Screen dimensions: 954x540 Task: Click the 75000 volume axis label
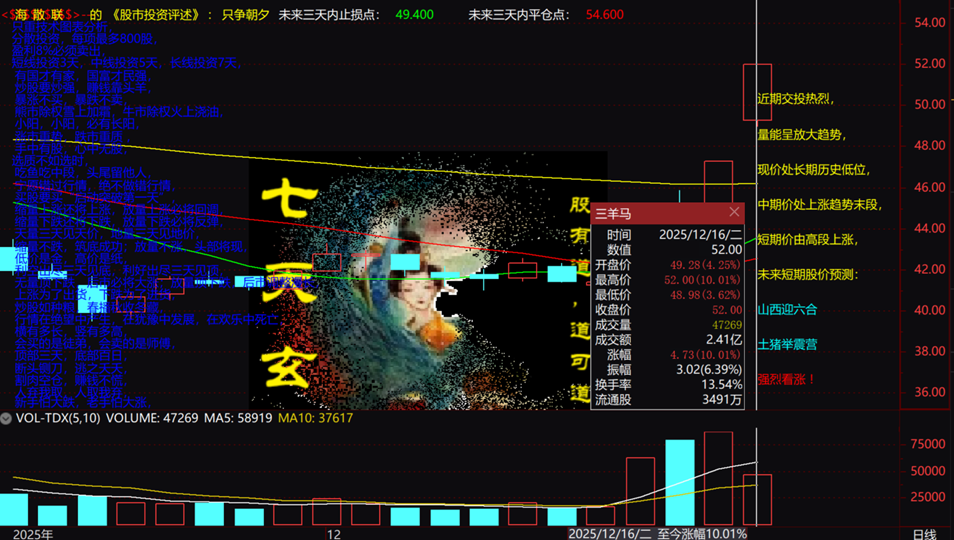[x=928, y=444]
